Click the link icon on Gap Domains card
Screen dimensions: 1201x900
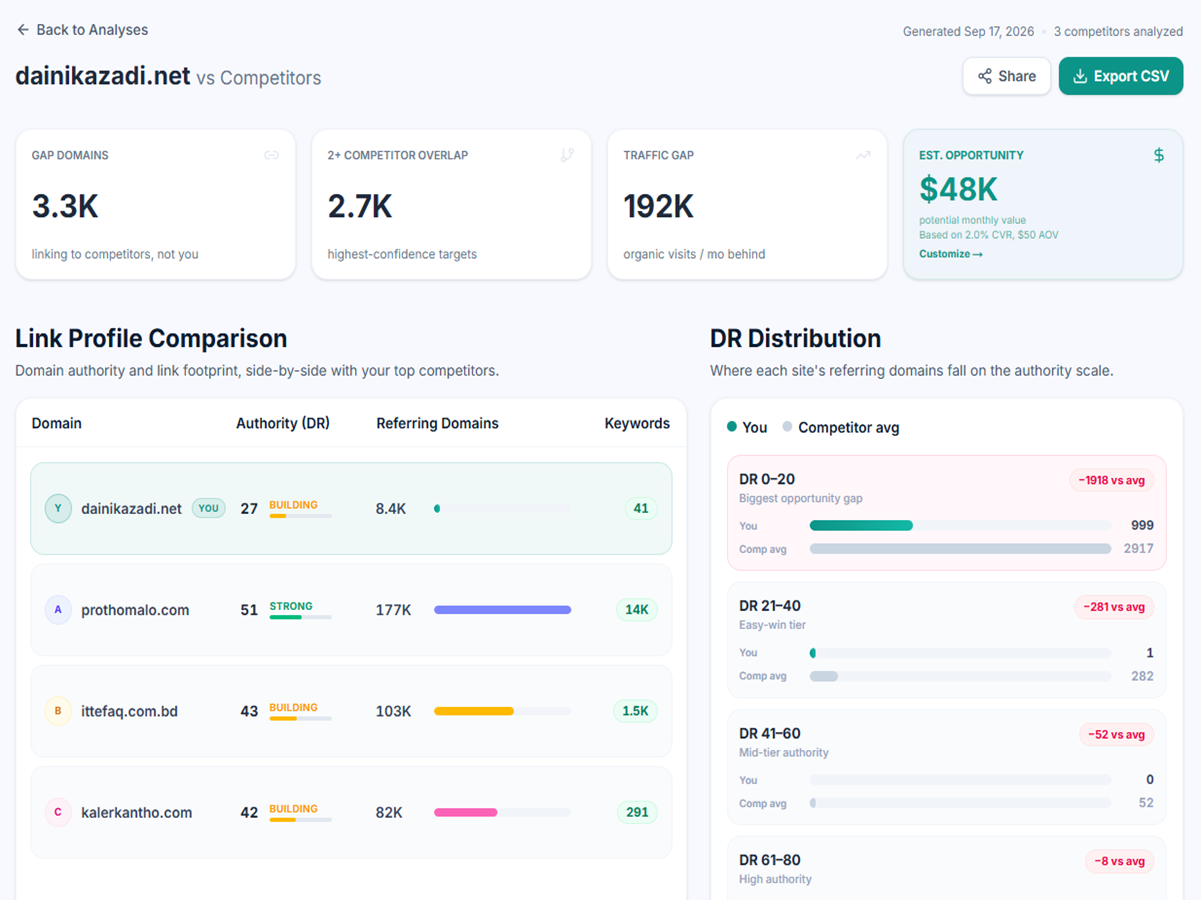pyautogui.click(x=271, y=155)
